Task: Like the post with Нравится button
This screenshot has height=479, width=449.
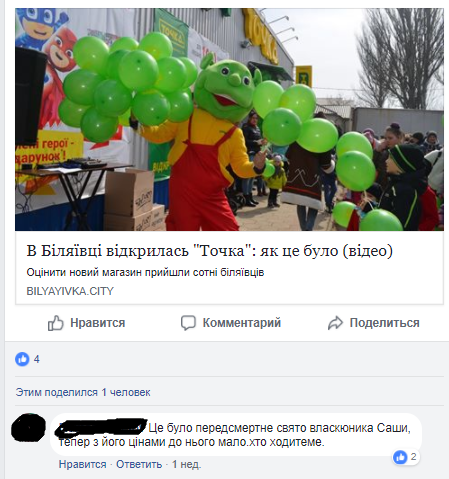Action: [86, 323]
